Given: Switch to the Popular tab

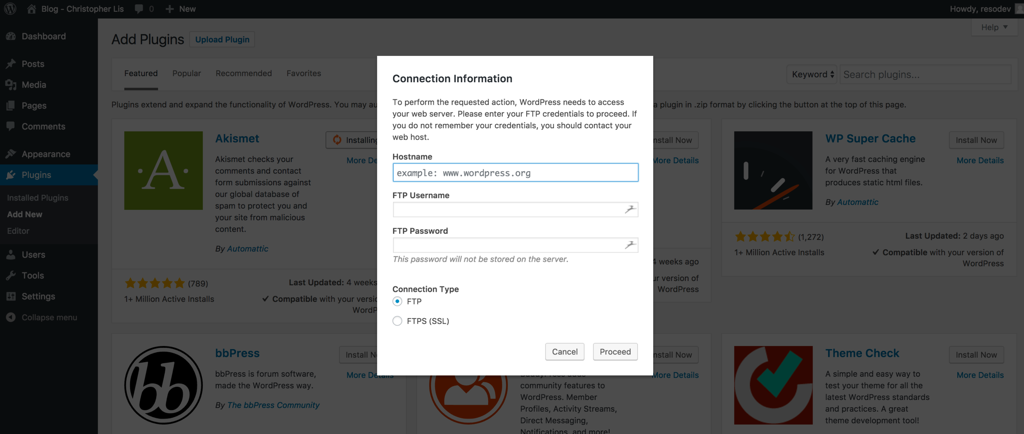Looking at the screenshot, I should (x=187, y=74).
